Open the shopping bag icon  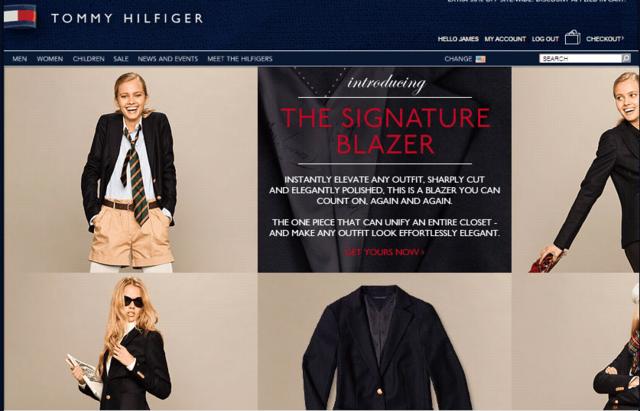[x=572, y=38]
